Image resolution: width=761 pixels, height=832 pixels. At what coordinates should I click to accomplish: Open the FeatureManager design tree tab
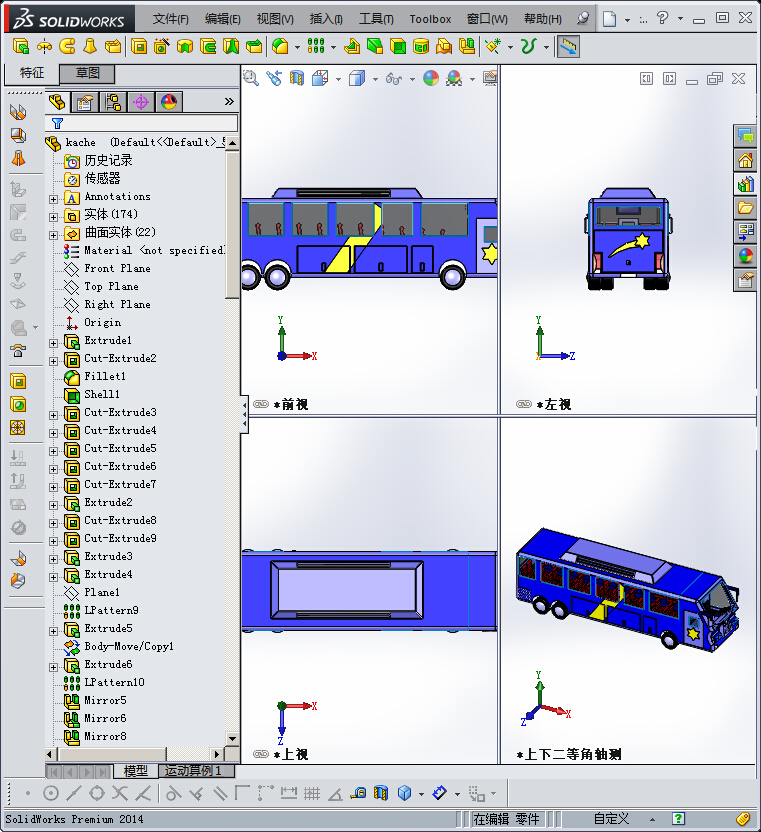tap(57, 102)
